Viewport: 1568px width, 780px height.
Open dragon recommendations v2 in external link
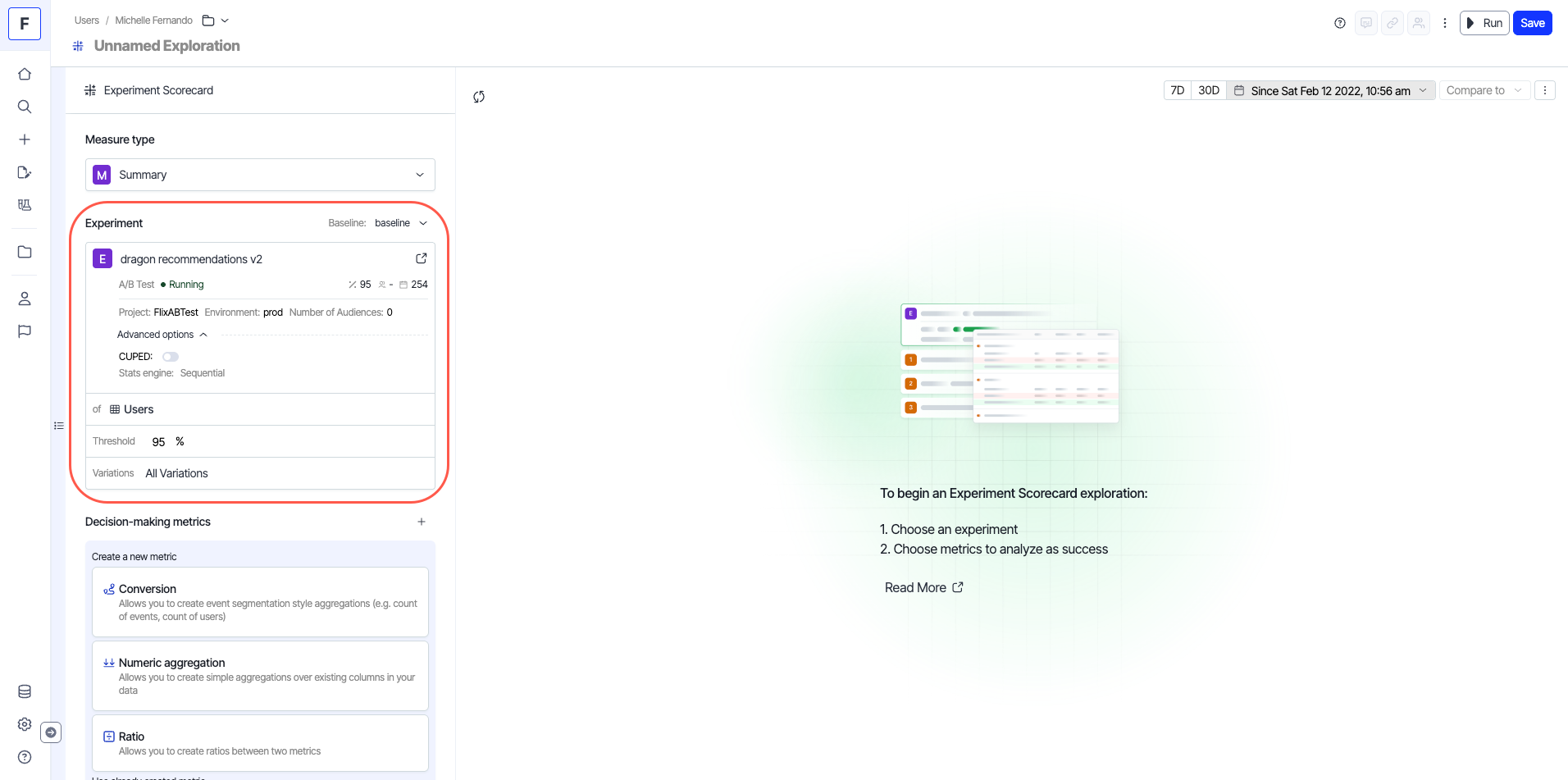422,258
